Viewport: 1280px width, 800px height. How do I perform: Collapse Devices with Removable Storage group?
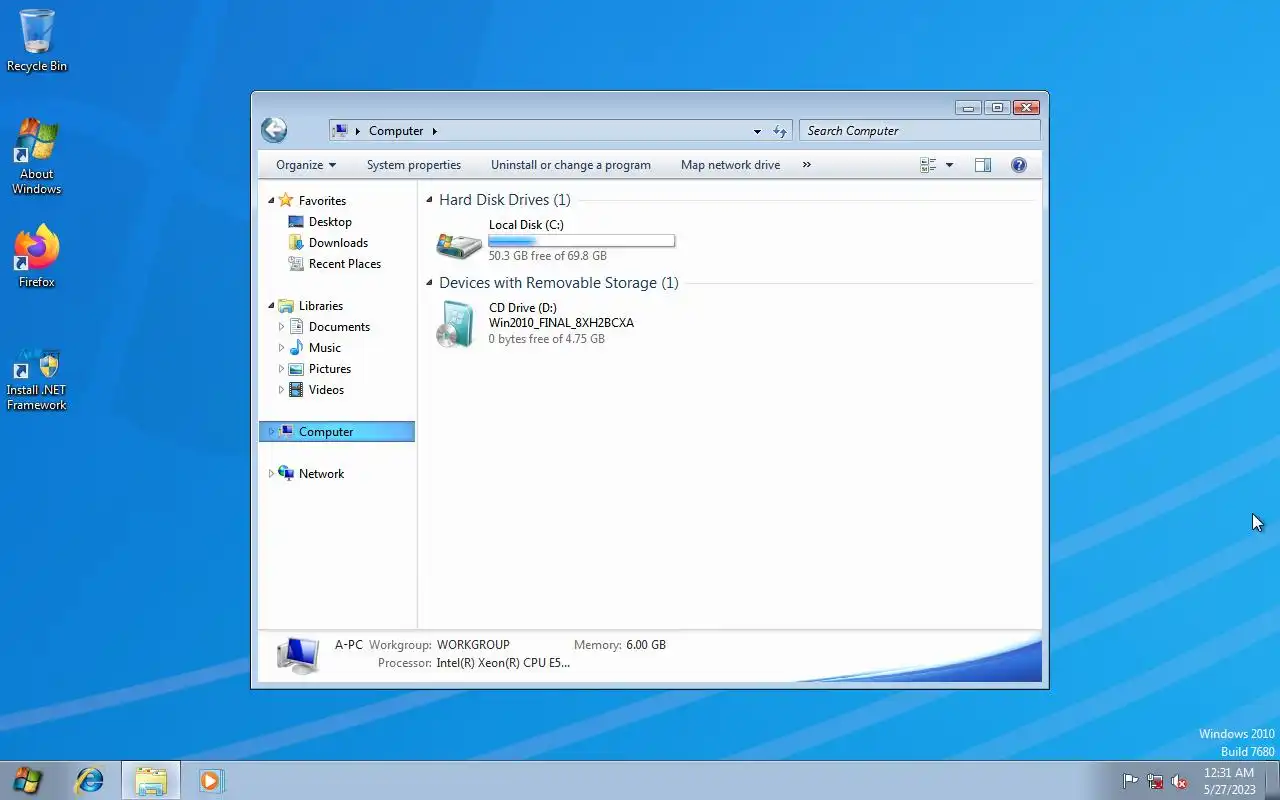point(430,283)
